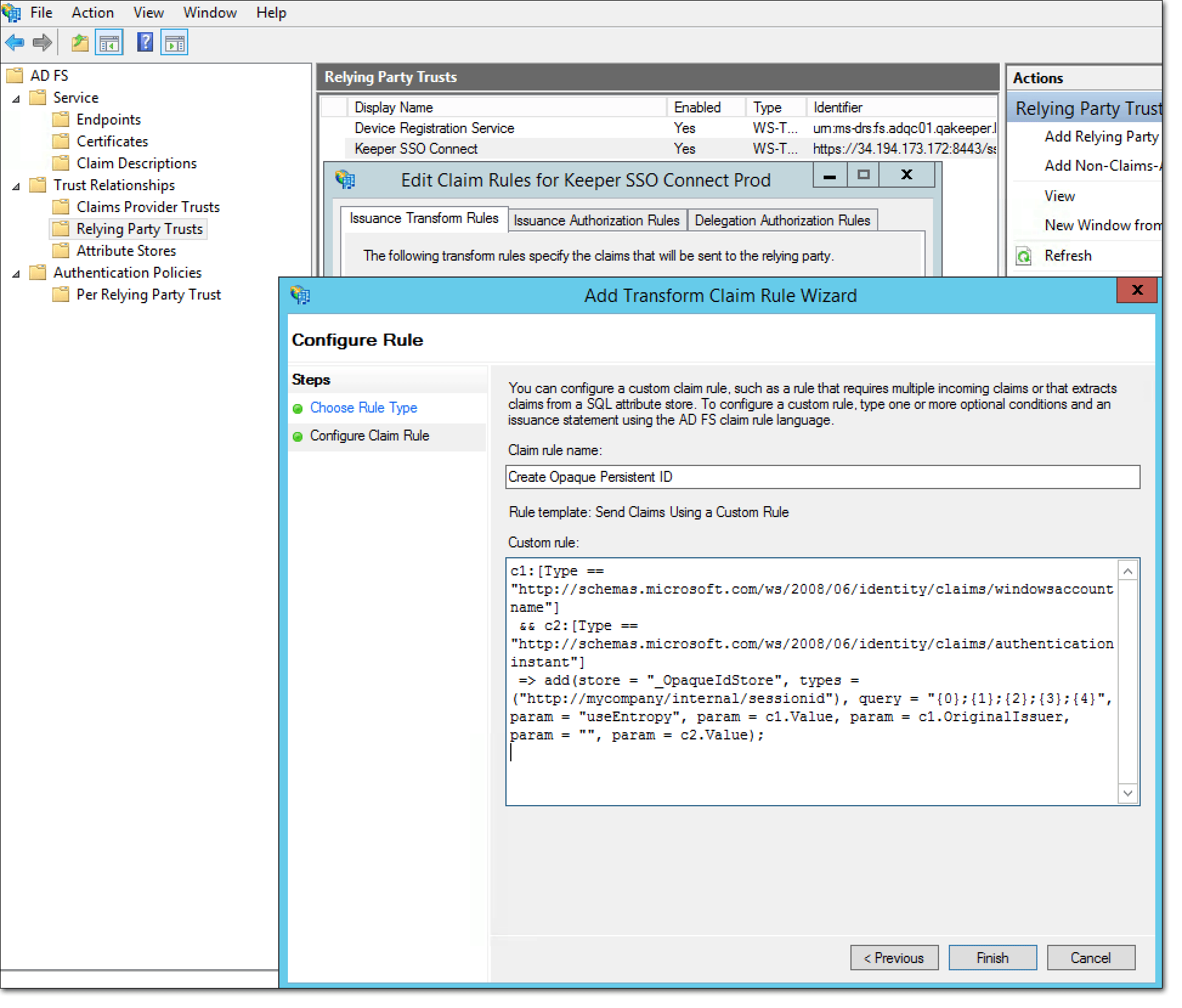Click the Forward navigation arrow

pyautogui.click(x=41, y=41)
